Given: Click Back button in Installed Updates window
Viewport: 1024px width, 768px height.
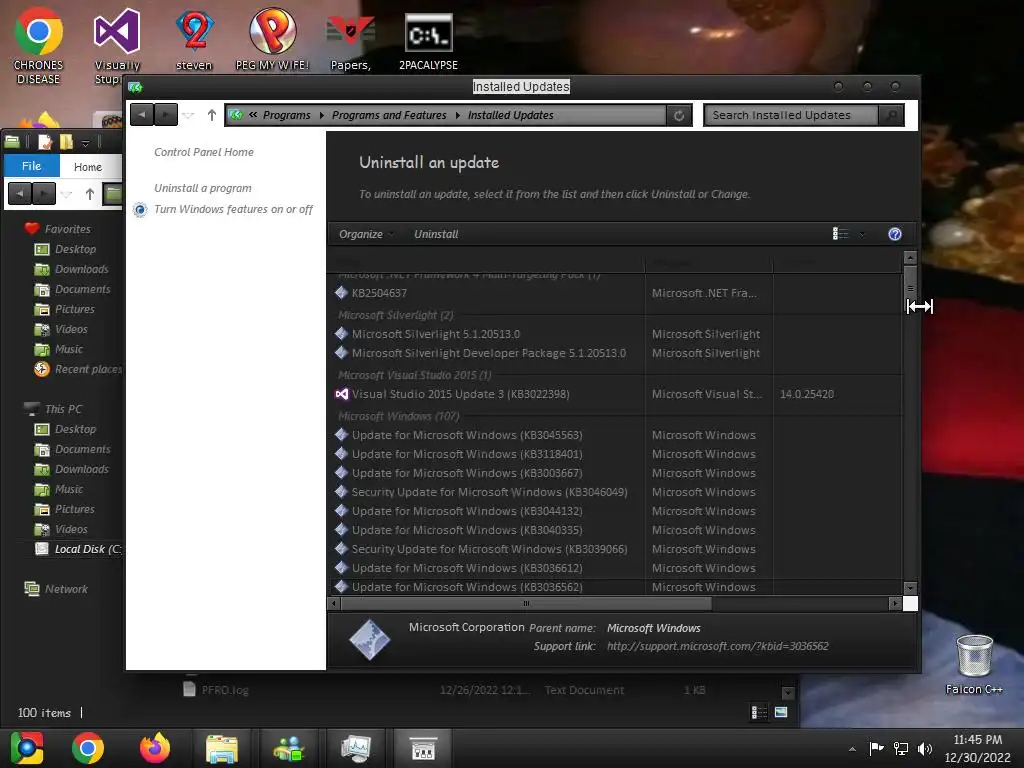Looking at the screenshot, I should click(142, 115).
